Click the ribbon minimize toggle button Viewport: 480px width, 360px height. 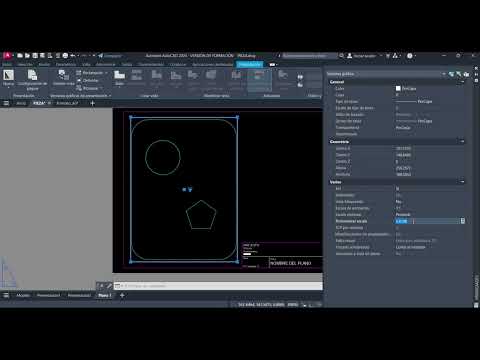(x=273, y=64)
